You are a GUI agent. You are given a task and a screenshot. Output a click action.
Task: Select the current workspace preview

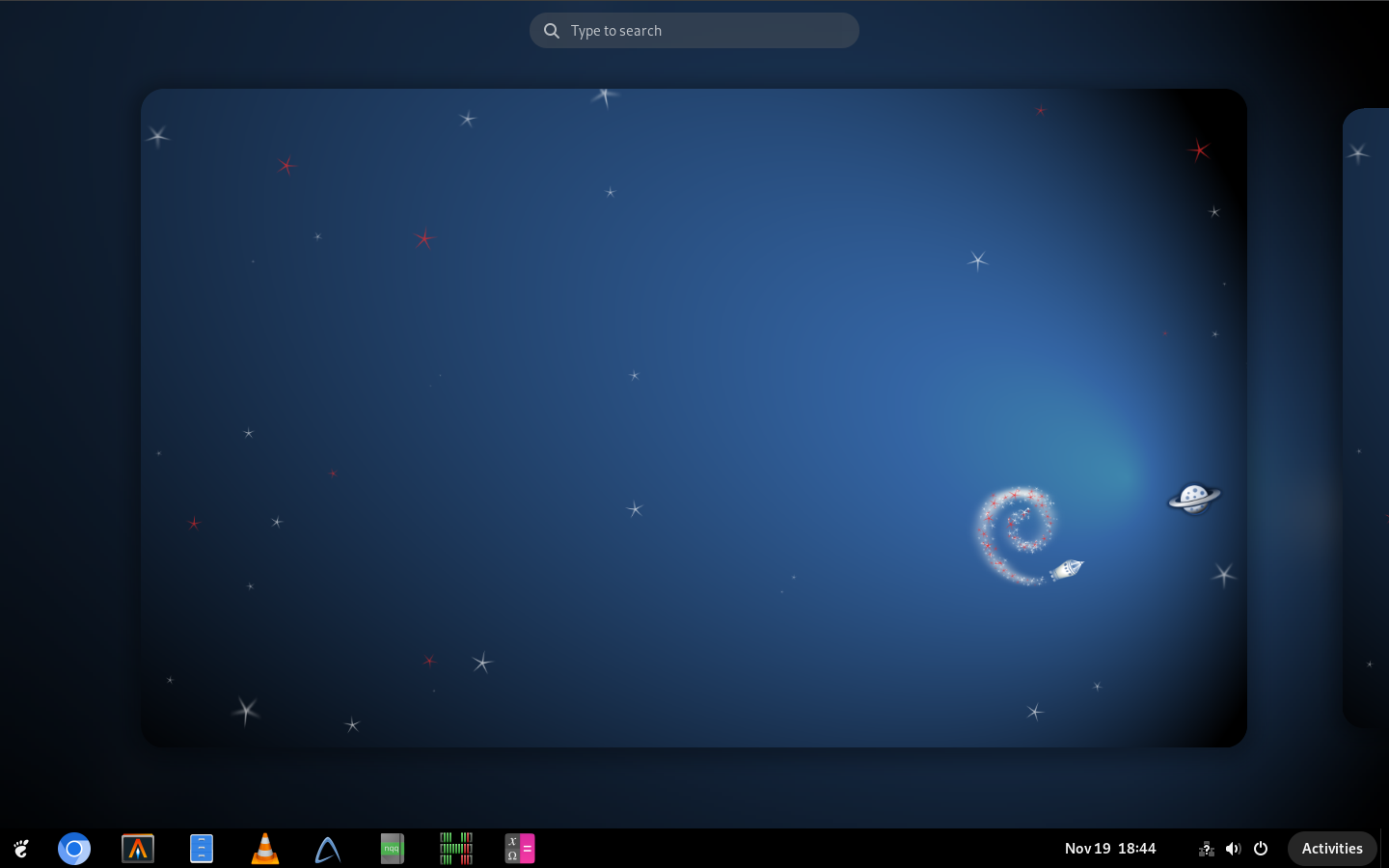pos(694,418)
